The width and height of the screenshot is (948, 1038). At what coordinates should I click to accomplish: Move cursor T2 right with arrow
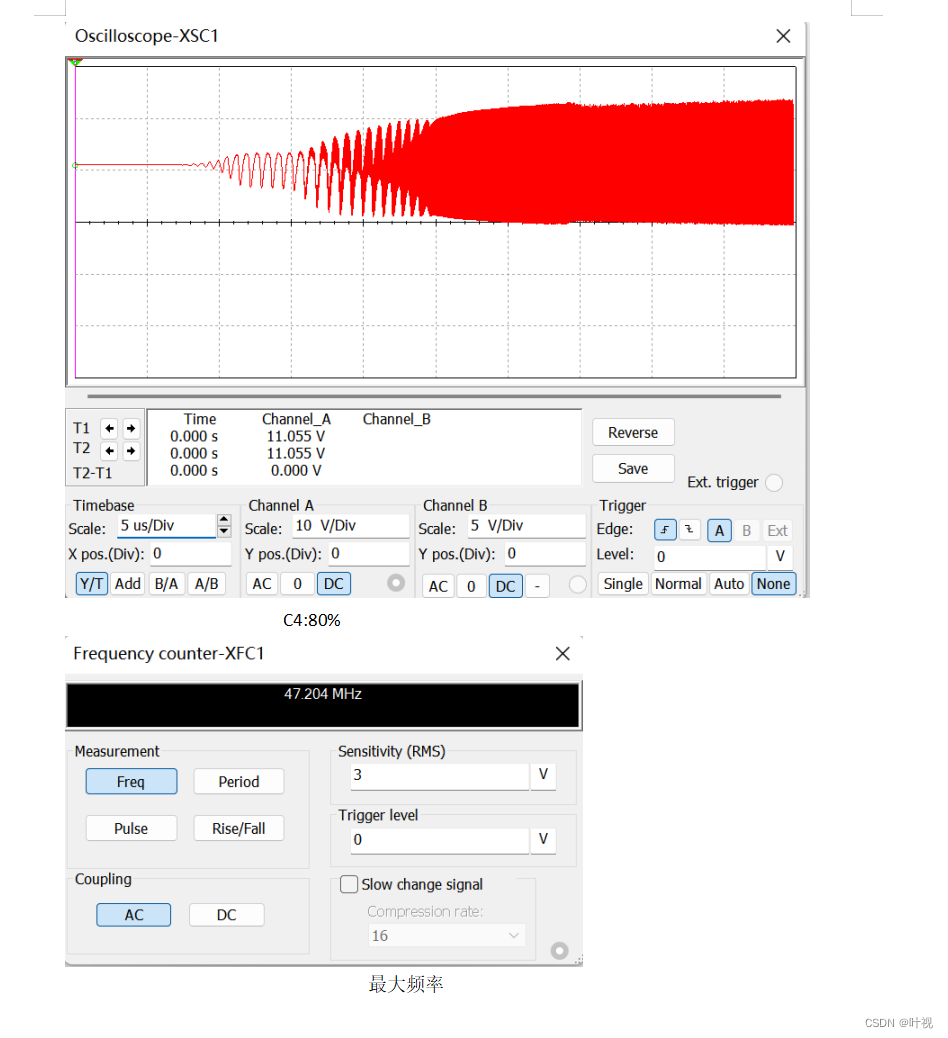click(131, 451)
